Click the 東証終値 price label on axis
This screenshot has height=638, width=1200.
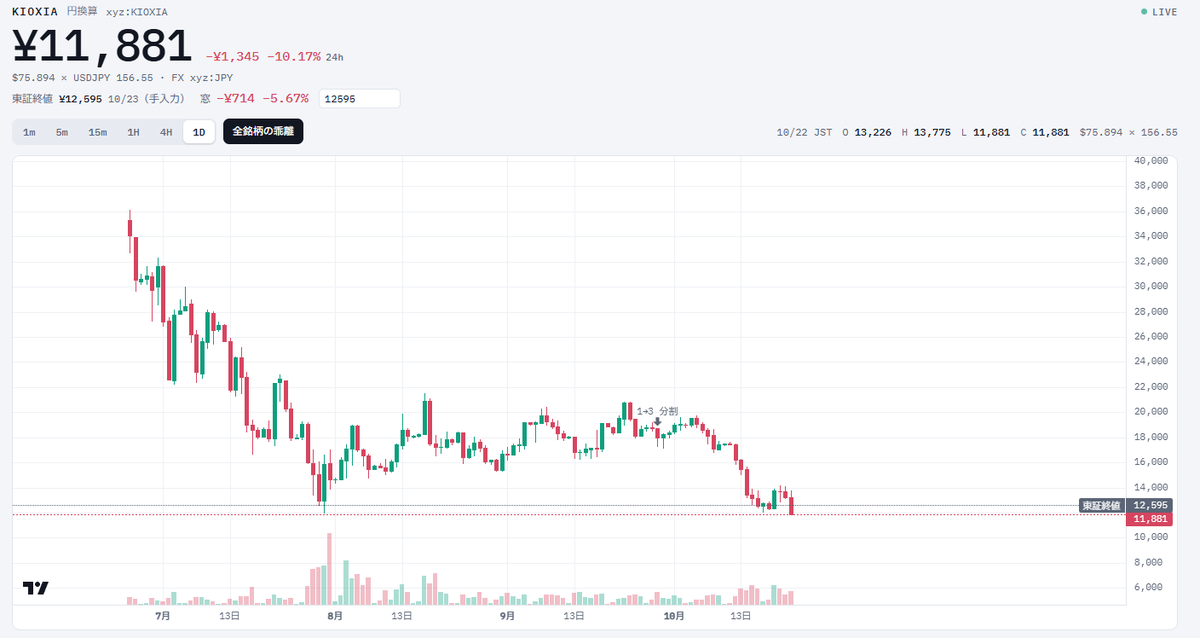(1101, 506)
